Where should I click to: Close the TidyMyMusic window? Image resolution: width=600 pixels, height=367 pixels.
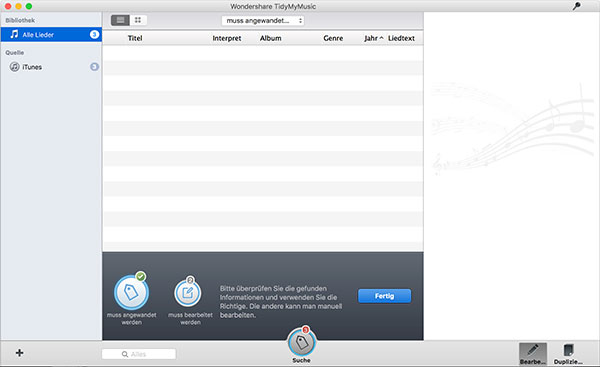click(8, 6)
